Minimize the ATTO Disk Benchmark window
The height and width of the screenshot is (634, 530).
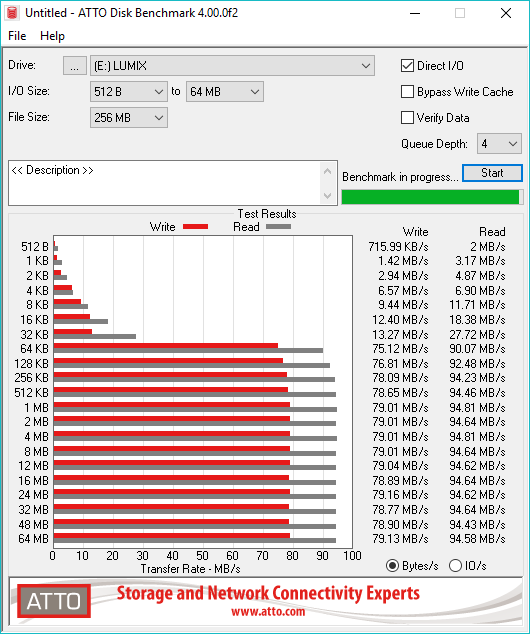pos(415,13)
